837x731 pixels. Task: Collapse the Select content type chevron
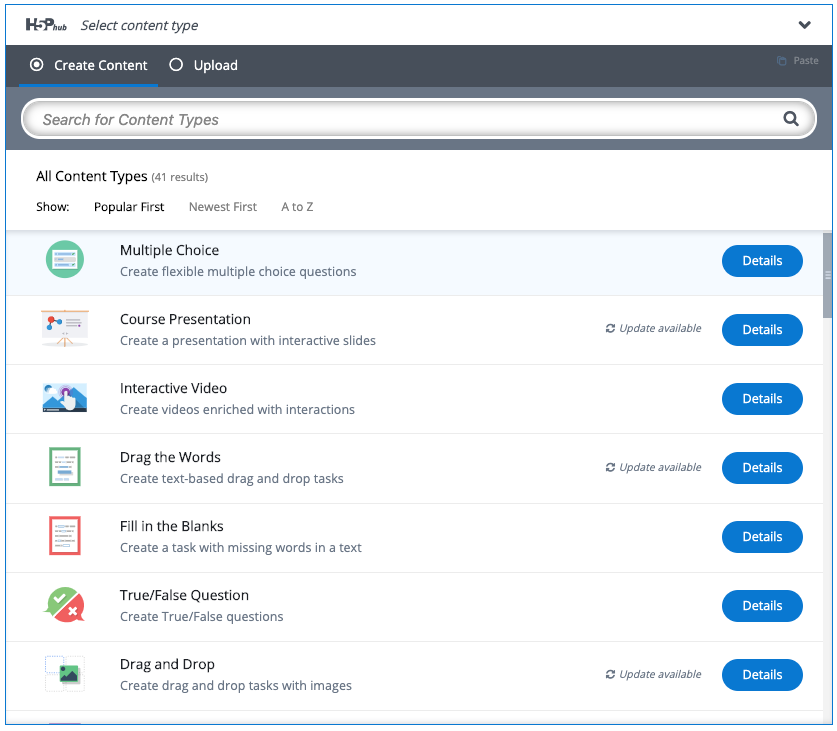click(805, 25)
